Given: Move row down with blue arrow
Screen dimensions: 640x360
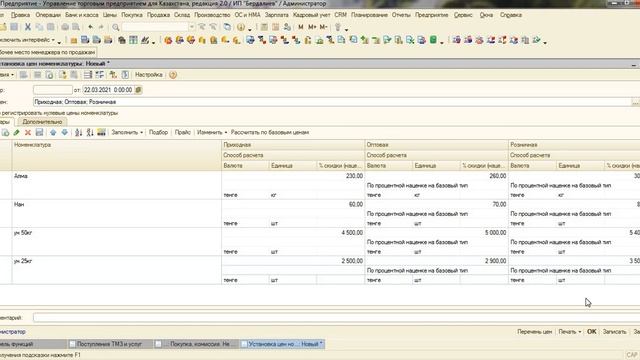Looking at the screenshot, I should click(x=64, y=132).
